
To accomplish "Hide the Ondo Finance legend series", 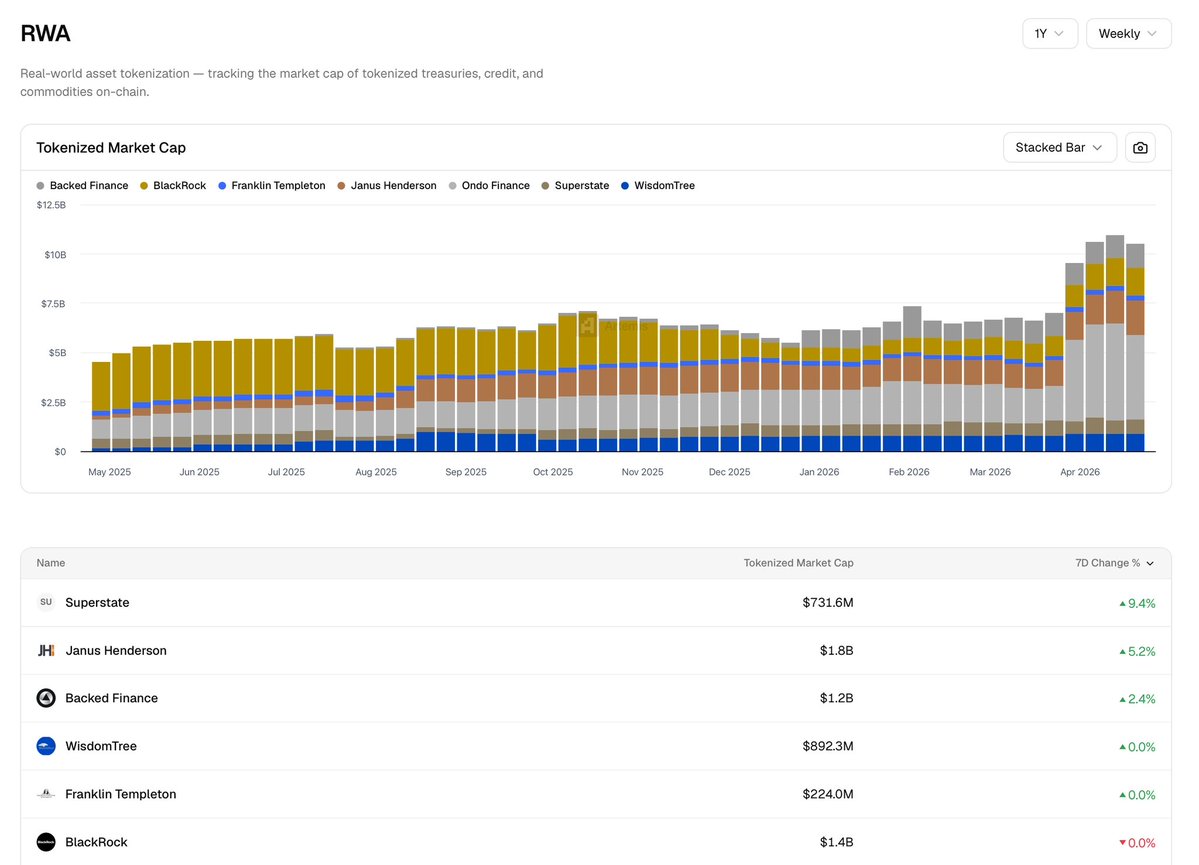I will point(489,186).
